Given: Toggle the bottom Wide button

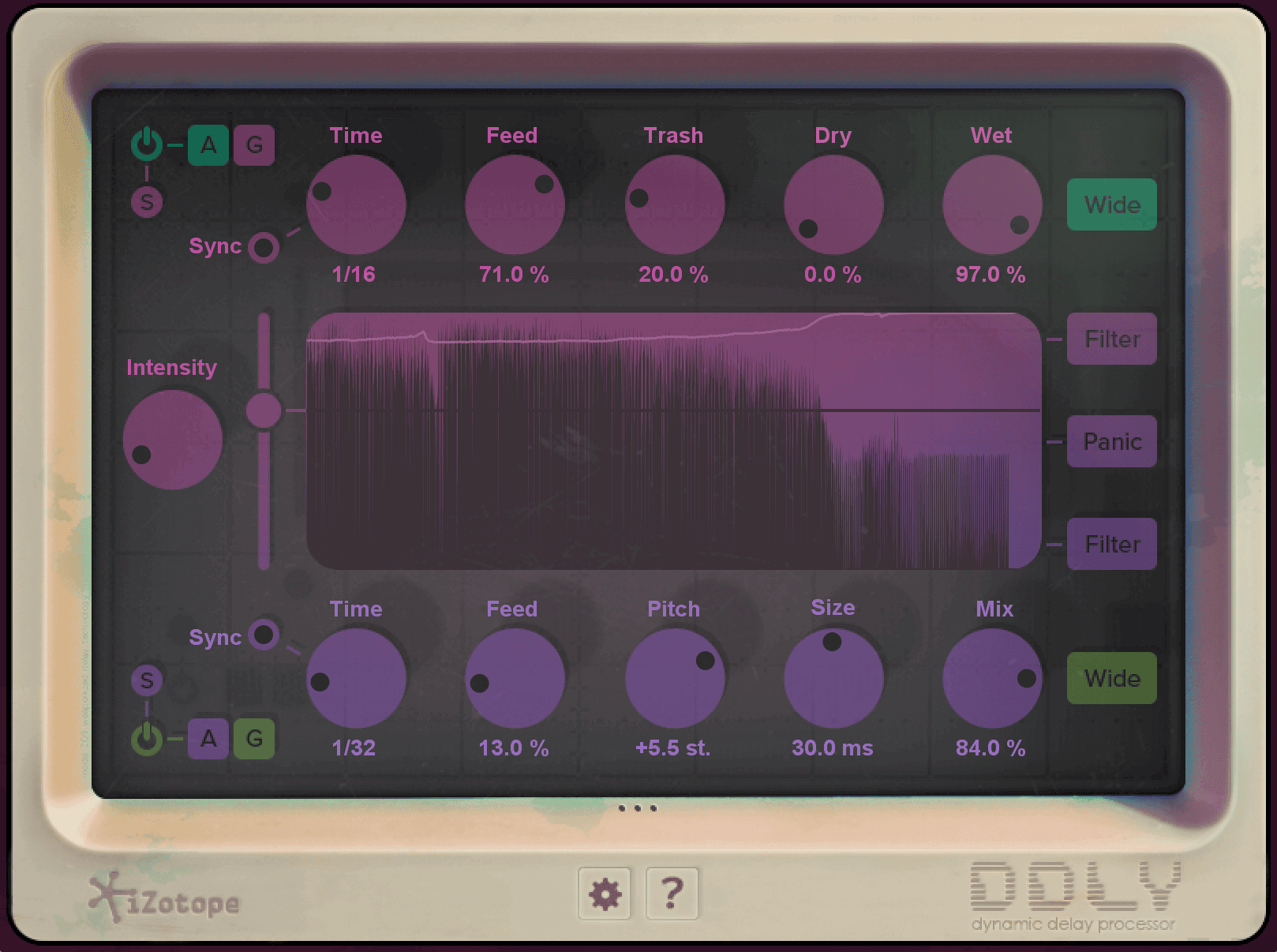Looking at the screenshot, I should pos(1112,678).
